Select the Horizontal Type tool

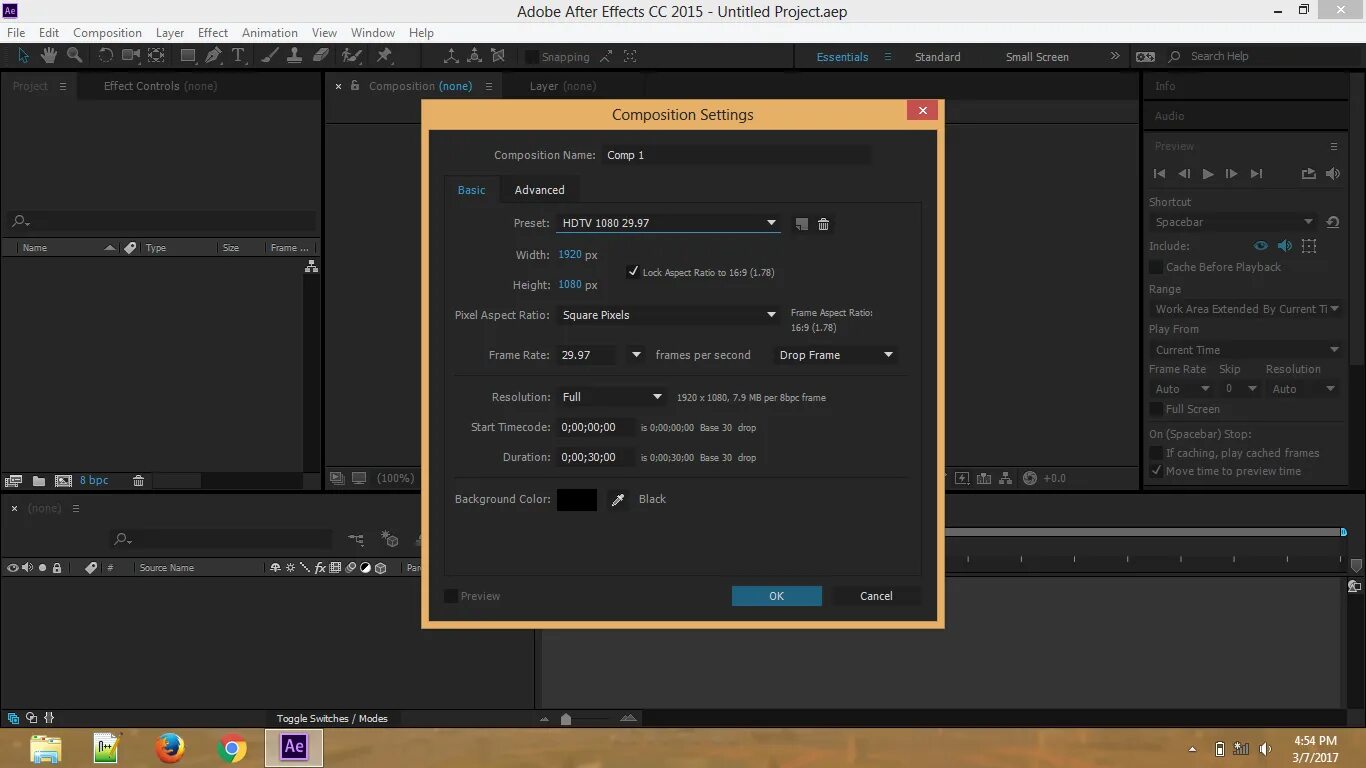coord(238,56)
